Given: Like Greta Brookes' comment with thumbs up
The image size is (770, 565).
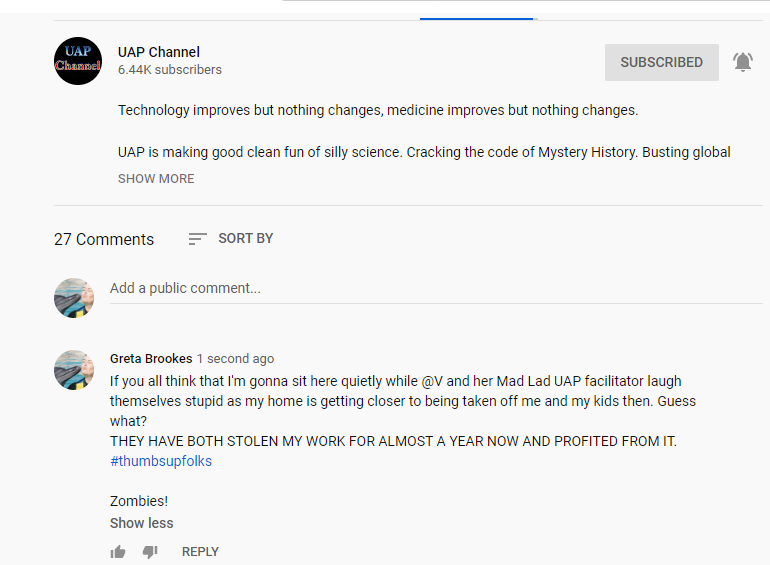Looking at the screenshot, I should tap(118, 551).
